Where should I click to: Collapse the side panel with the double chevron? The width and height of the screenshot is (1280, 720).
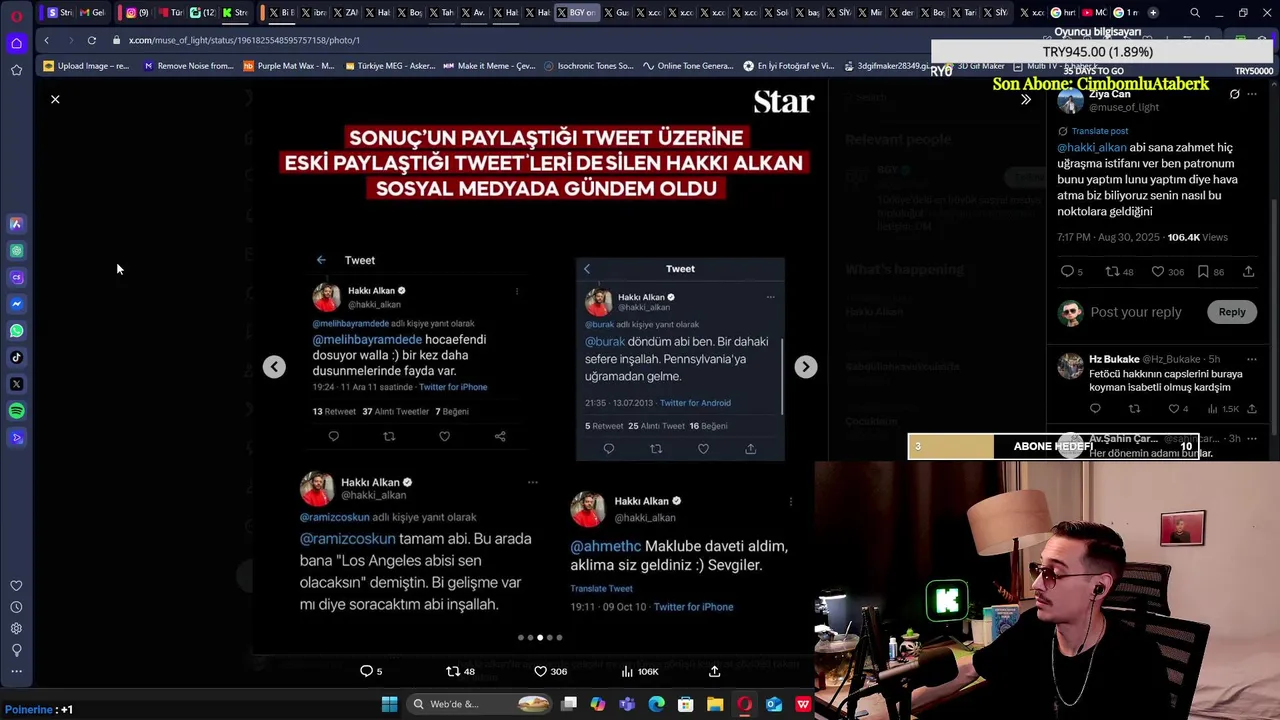1025,99
